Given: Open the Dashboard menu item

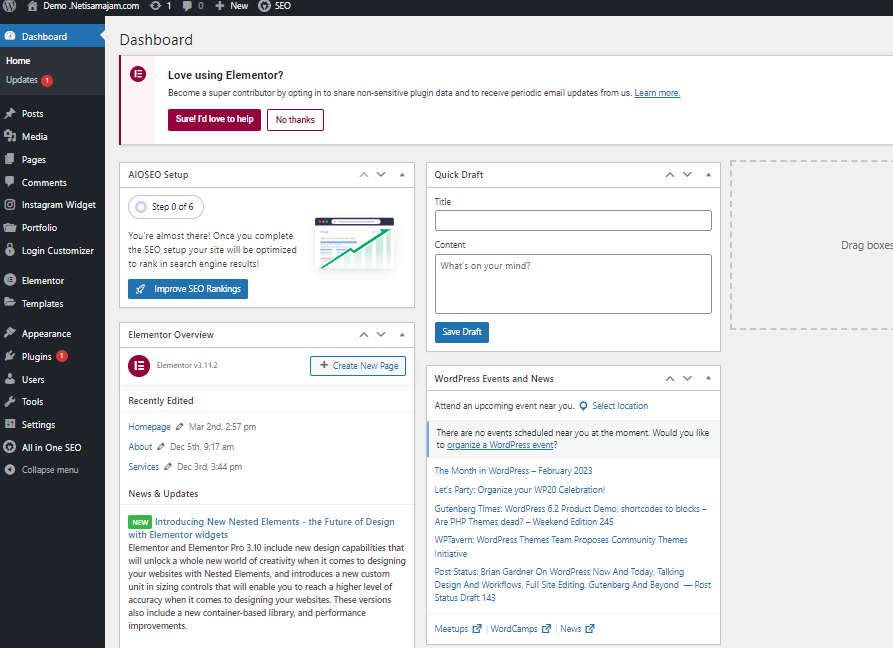Looking at the screenshot, I should [52, 36].
